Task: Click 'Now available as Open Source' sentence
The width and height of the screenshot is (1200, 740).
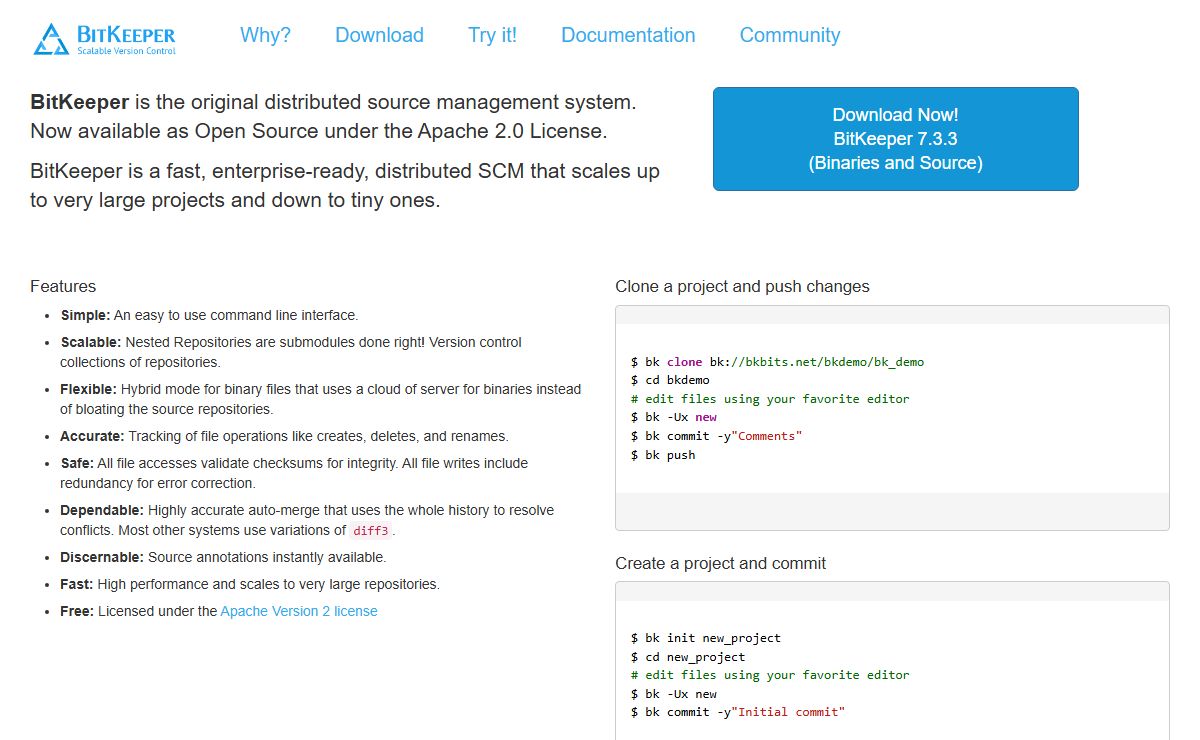Action: point(319,131)
